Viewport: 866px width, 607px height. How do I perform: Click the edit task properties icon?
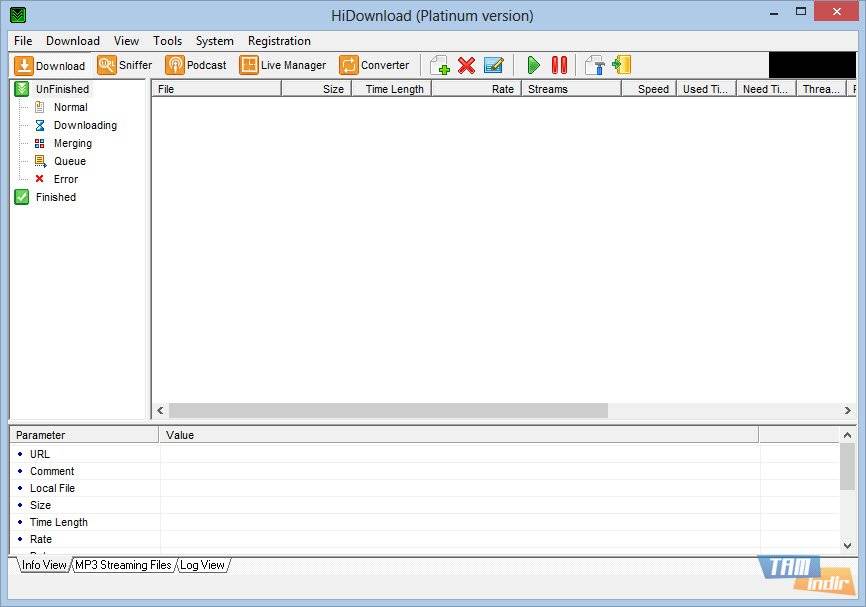pos(493,65)
